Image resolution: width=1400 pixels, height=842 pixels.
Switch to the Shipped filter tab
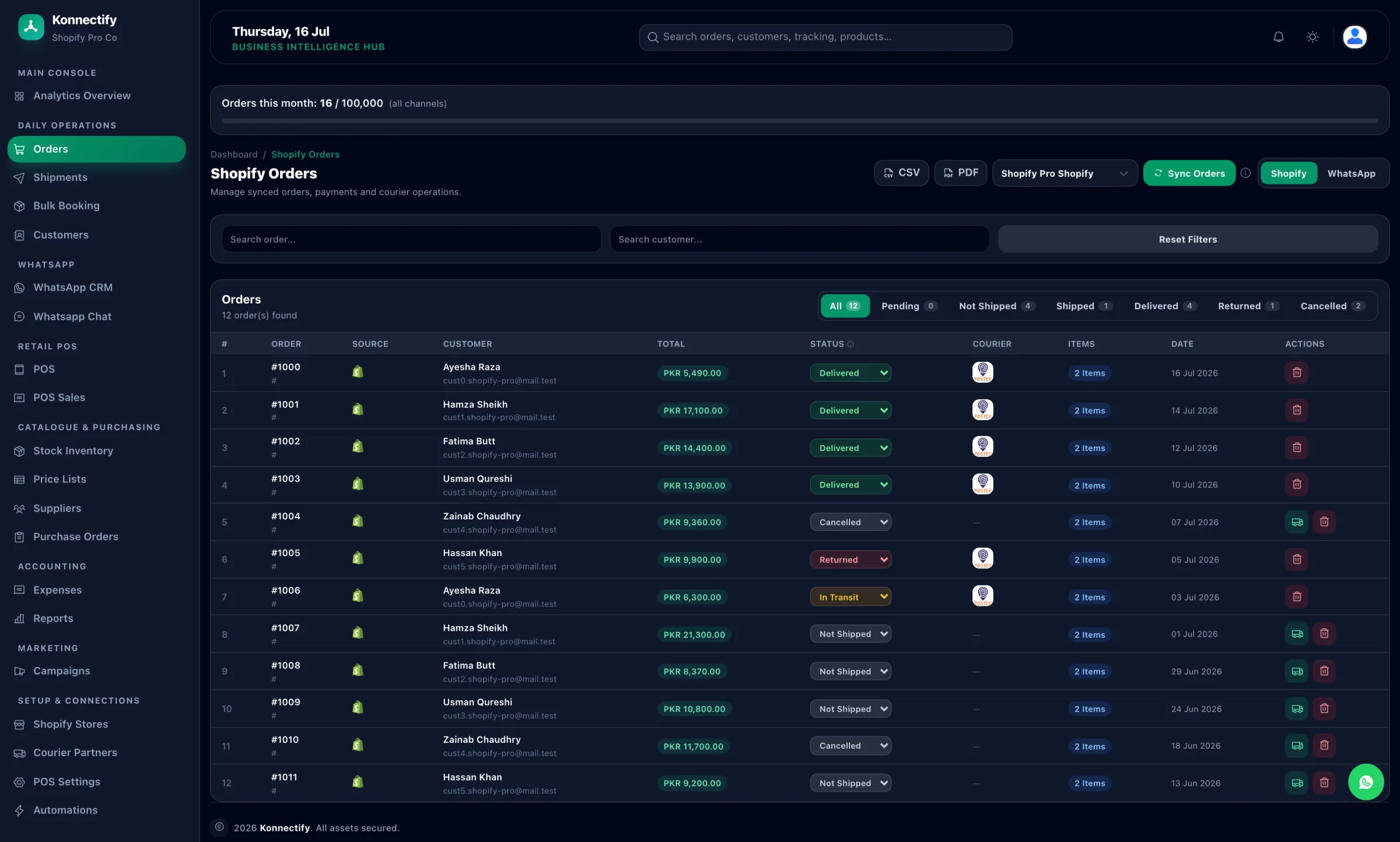(x=1084, y=306)
